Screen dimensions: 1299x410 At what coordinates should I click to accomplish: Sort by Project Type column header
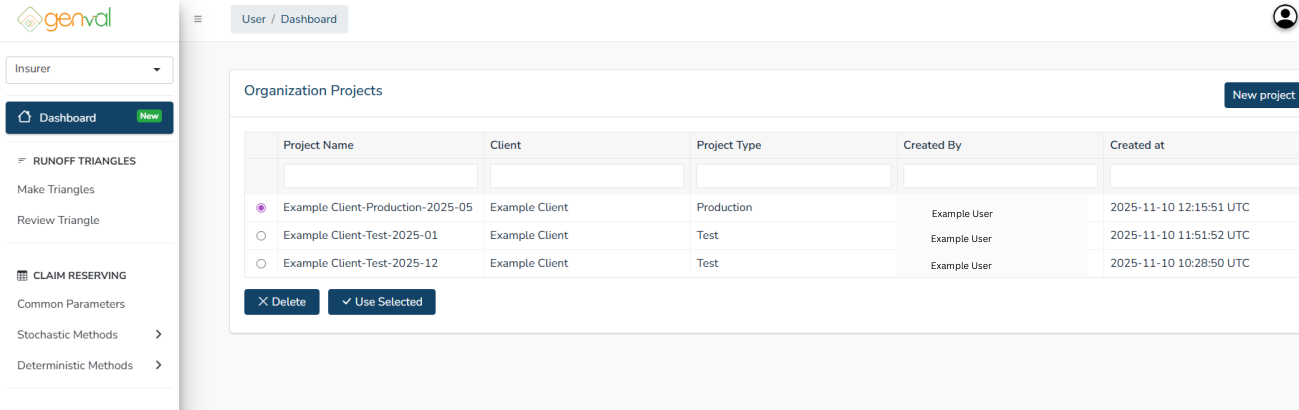pos(729,145)
